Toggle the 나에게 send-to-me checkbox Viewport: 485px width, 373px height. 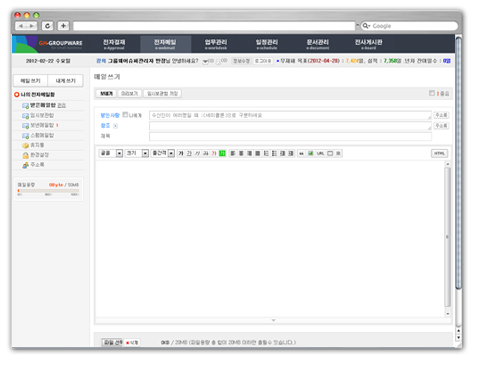125,115
